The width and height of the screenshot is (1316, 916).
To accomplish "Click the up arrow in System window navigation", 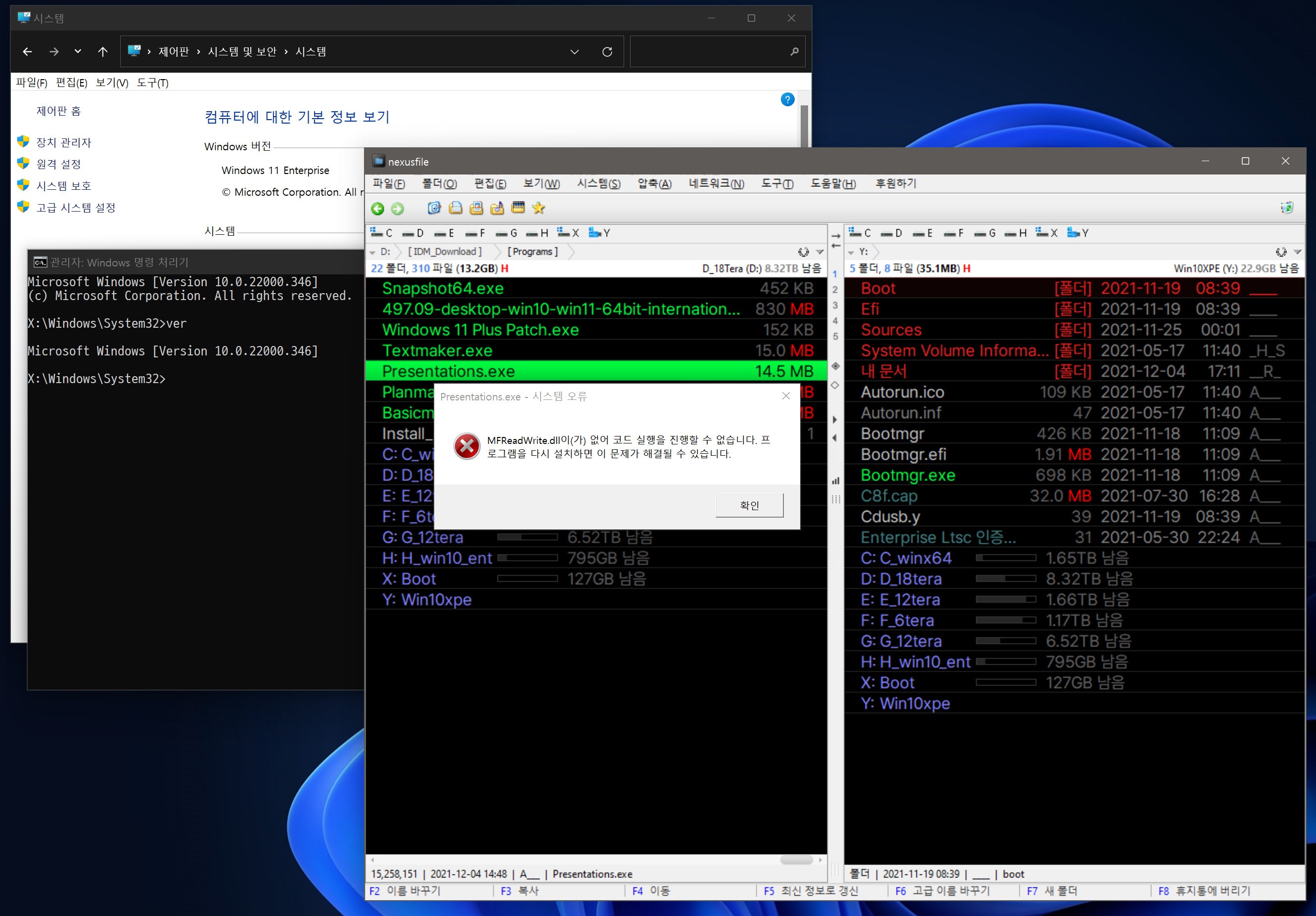I will (x=102, y=51).
